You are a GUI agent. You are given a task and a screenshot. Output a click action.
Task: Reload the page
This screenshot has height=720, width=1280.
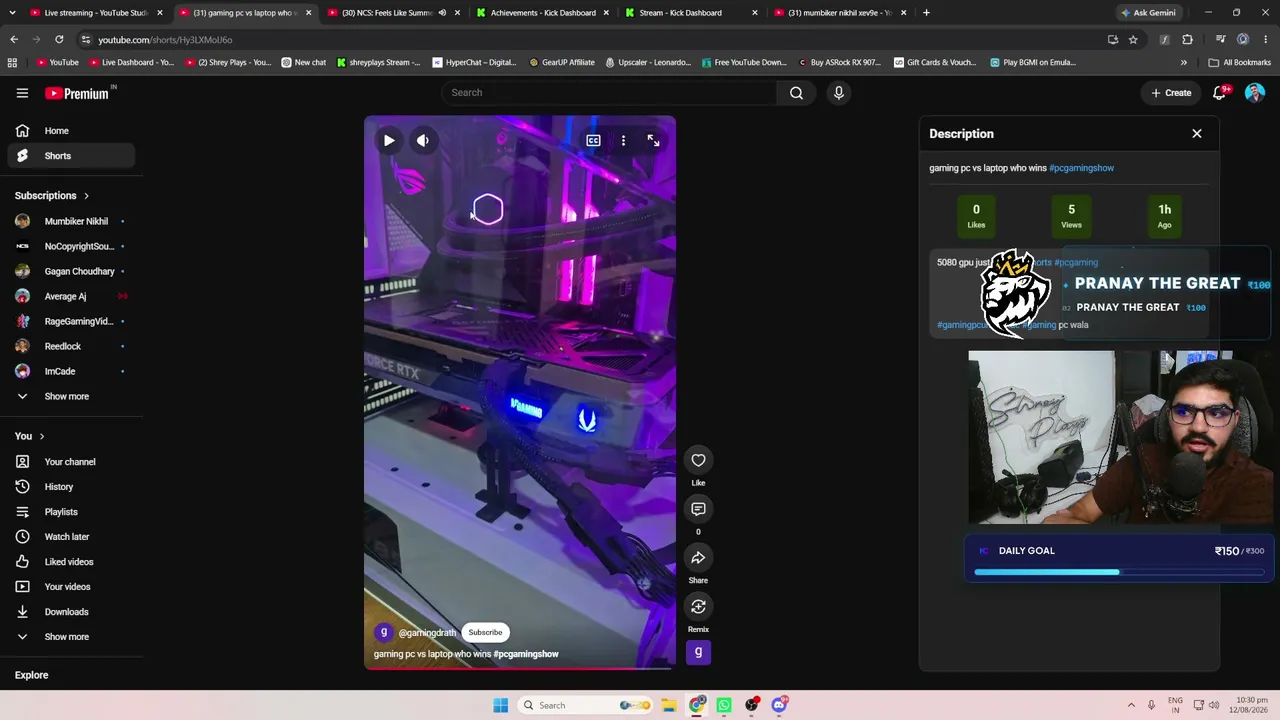click(59, 40)
